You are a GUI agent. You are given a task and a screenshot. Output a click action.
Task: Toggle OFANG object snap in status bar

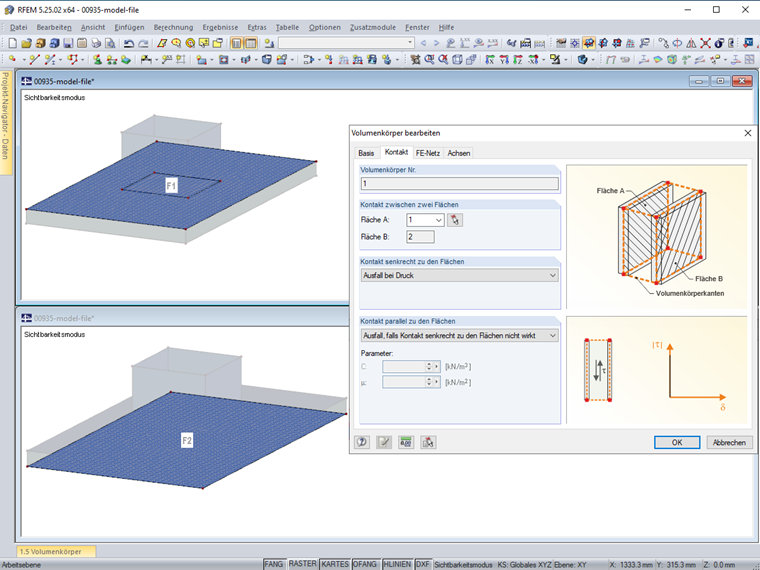365,564
